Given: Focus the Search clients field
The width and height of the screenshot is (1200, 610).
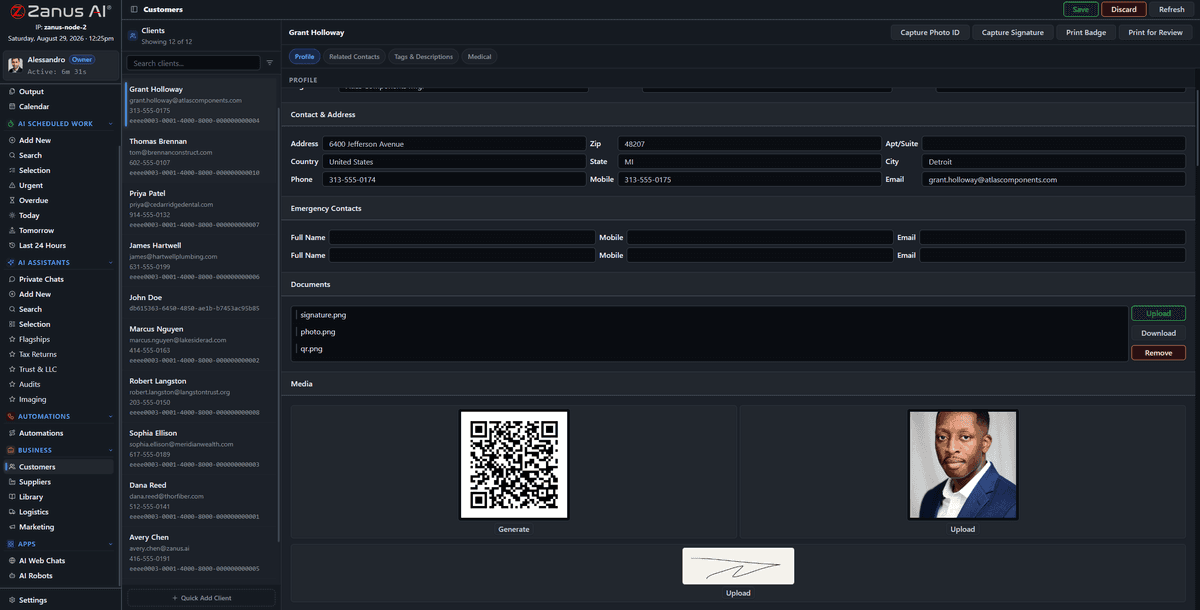Looking at the screenshot, I should point(193,63).
